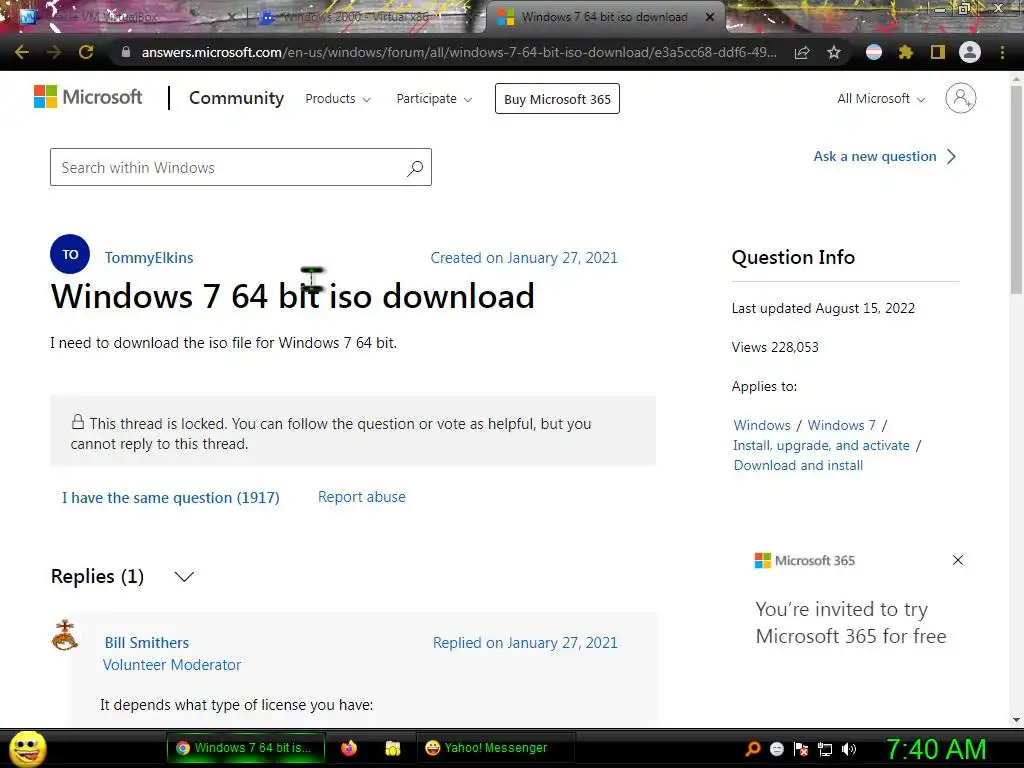Go back to the previous page
Screen dimensions: 1024x768
(x=22, y=52)
